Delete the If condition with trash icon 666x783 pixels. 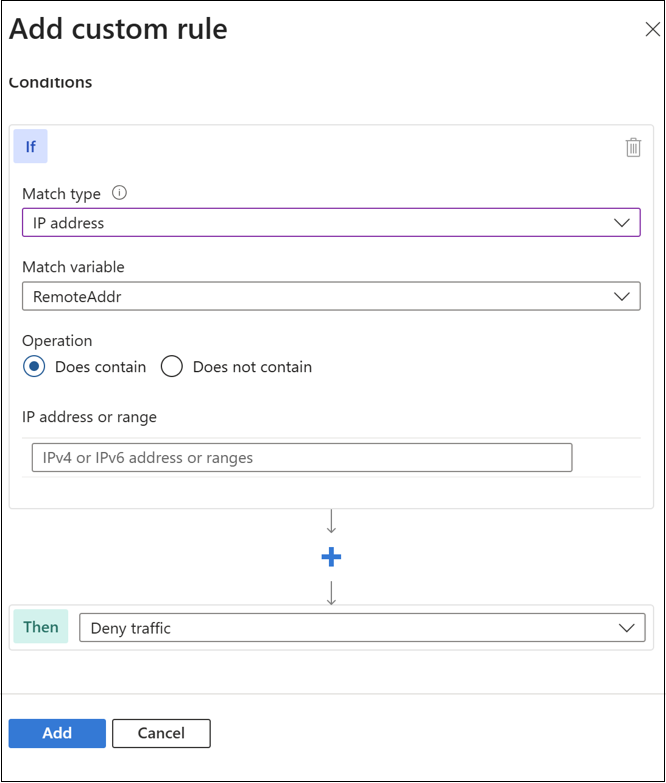coord(633,148)
